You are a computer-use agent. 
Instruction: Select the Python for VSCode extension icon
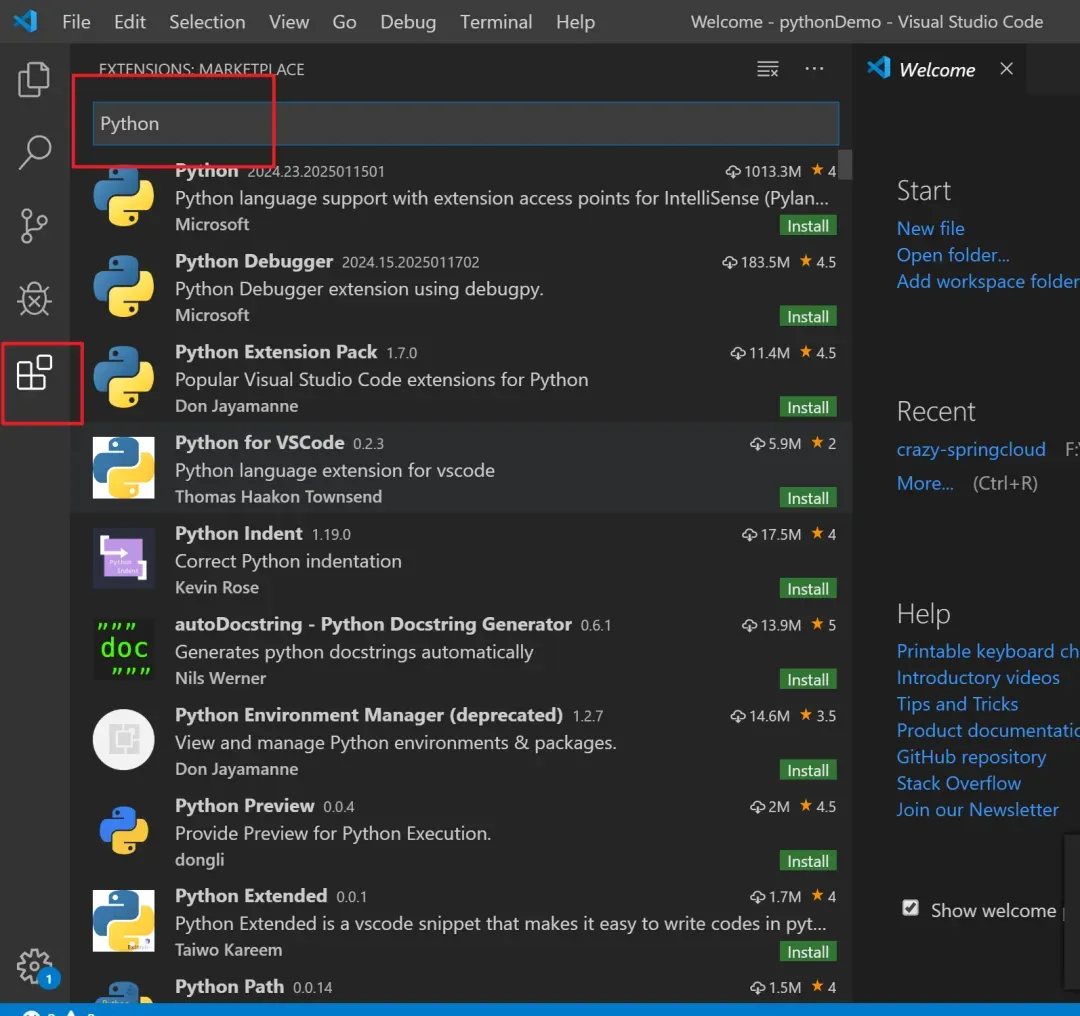pyautogui.click(x=124, y=468)
